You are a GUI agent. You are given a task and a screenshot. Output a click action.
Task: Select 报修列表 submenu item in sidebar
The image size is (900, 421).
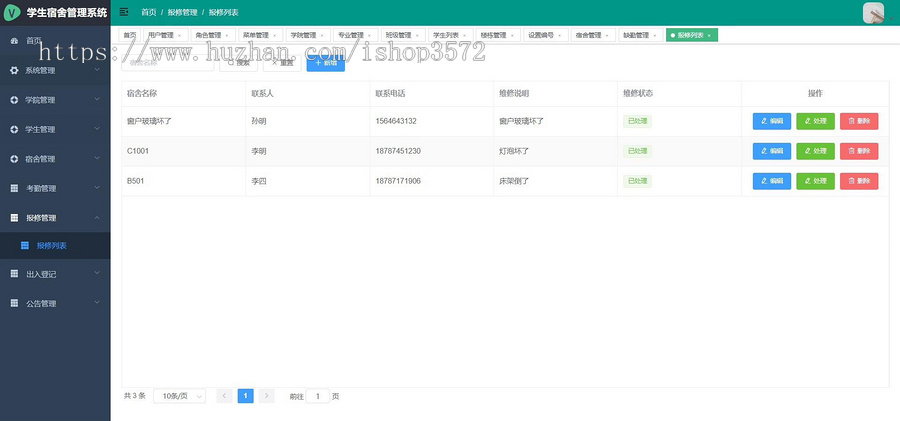[55, 246]
